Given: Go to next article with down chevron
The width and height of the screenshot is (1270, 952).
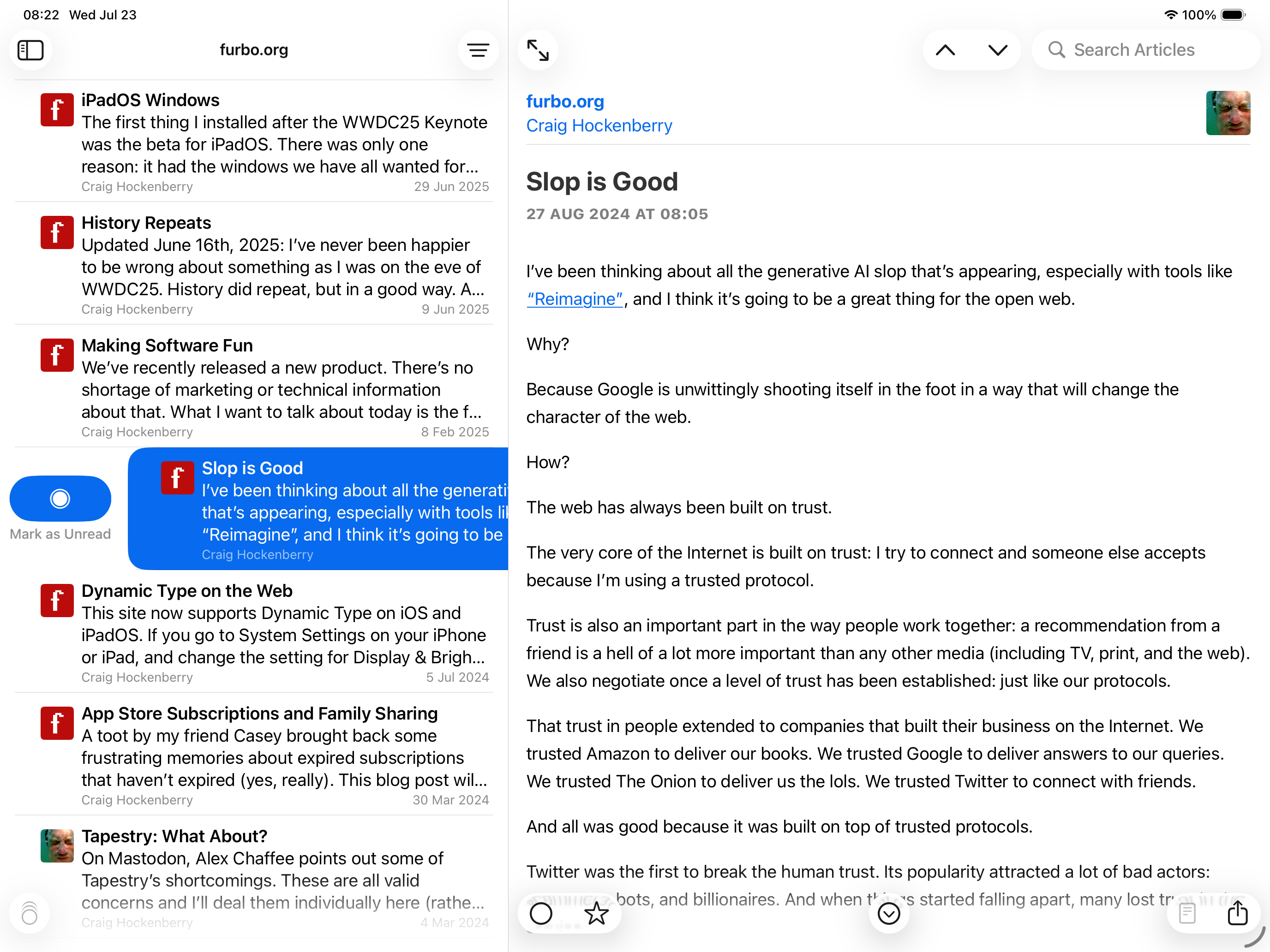Looking at the screenshot, I should pos(998,50).
